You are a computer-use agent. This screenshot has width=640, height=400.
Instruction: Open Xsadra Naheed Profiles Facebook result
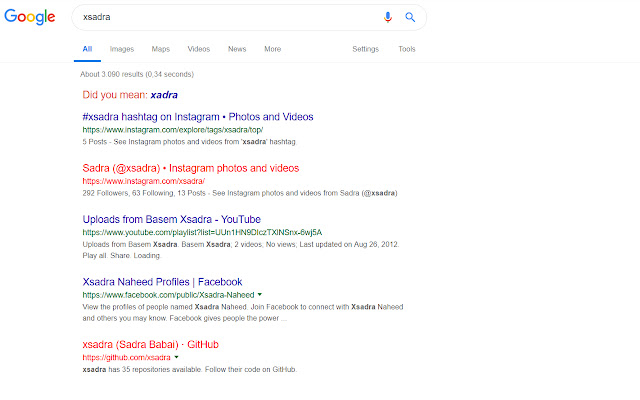click(162, 282)
